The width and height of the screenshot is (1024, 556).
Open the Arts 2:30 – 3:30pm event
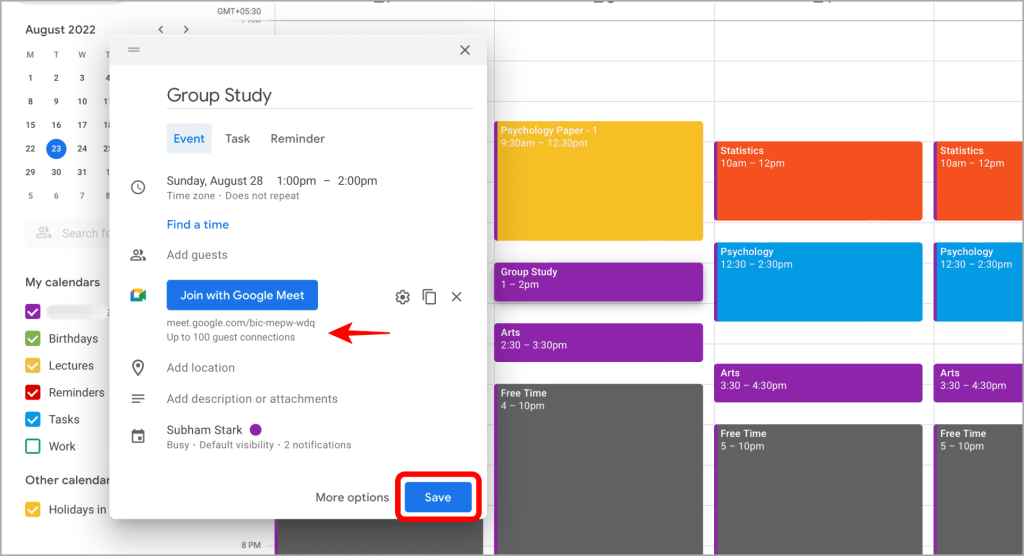599,342
